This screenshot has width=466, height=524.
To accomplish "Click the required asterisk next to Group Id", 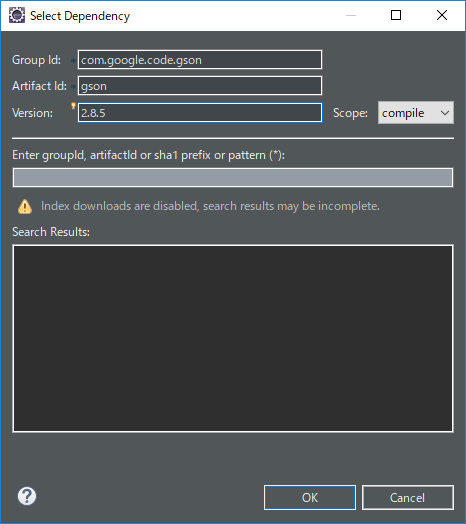I will pos(73,61).
